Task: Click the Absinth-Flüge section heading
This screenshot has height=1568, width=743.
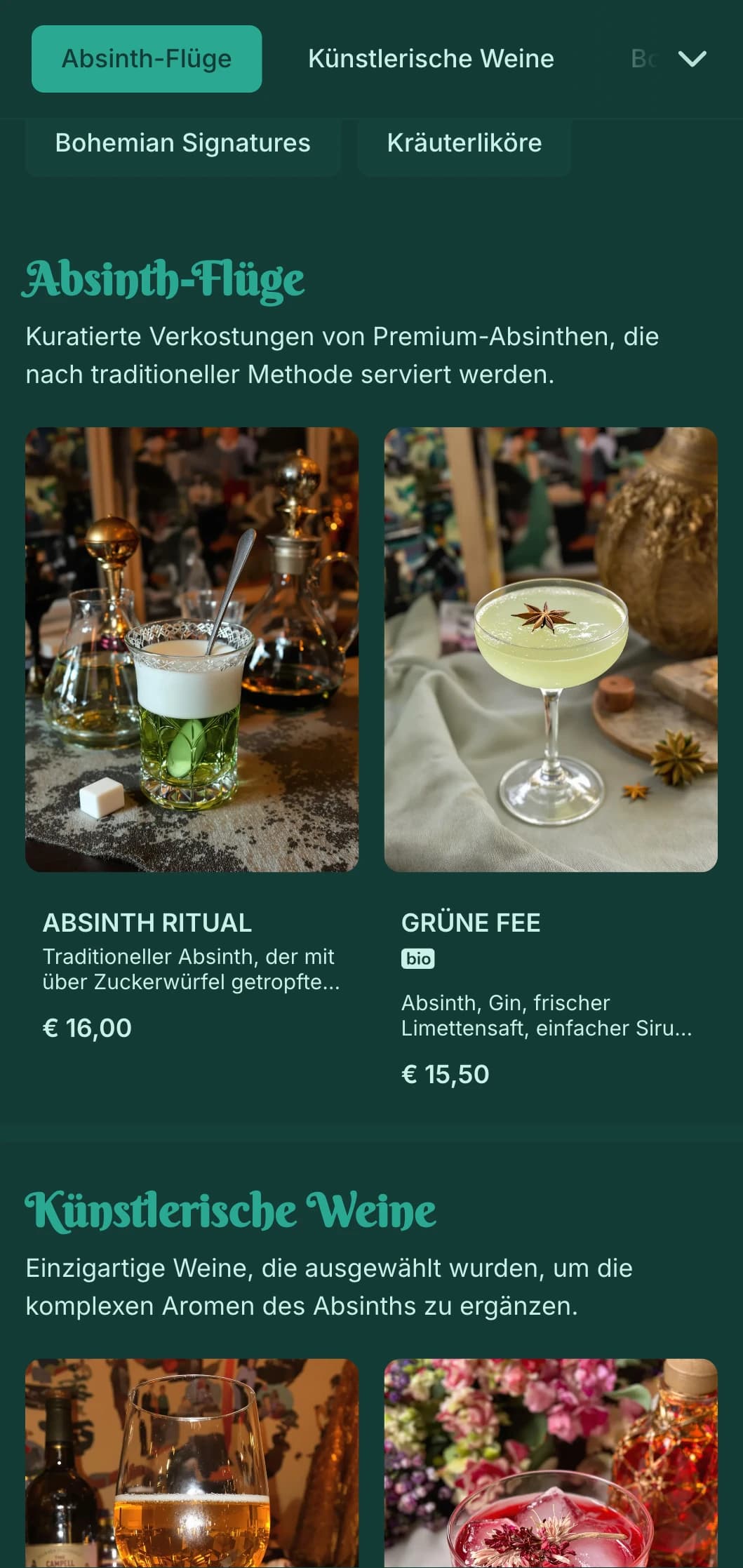Action: point(164,279)
